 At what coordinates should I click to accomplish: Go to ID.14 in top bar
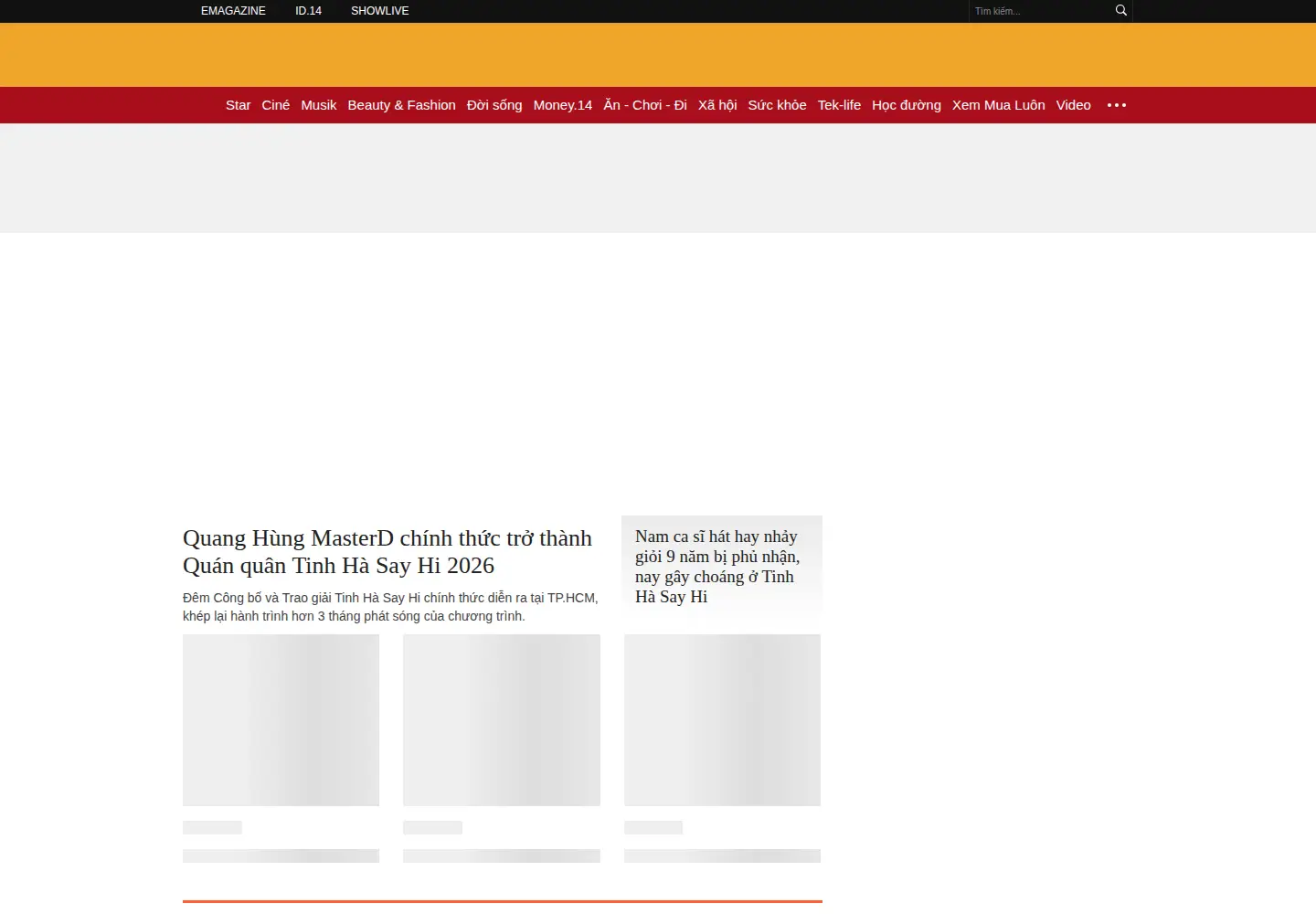(x=308, y=11)
